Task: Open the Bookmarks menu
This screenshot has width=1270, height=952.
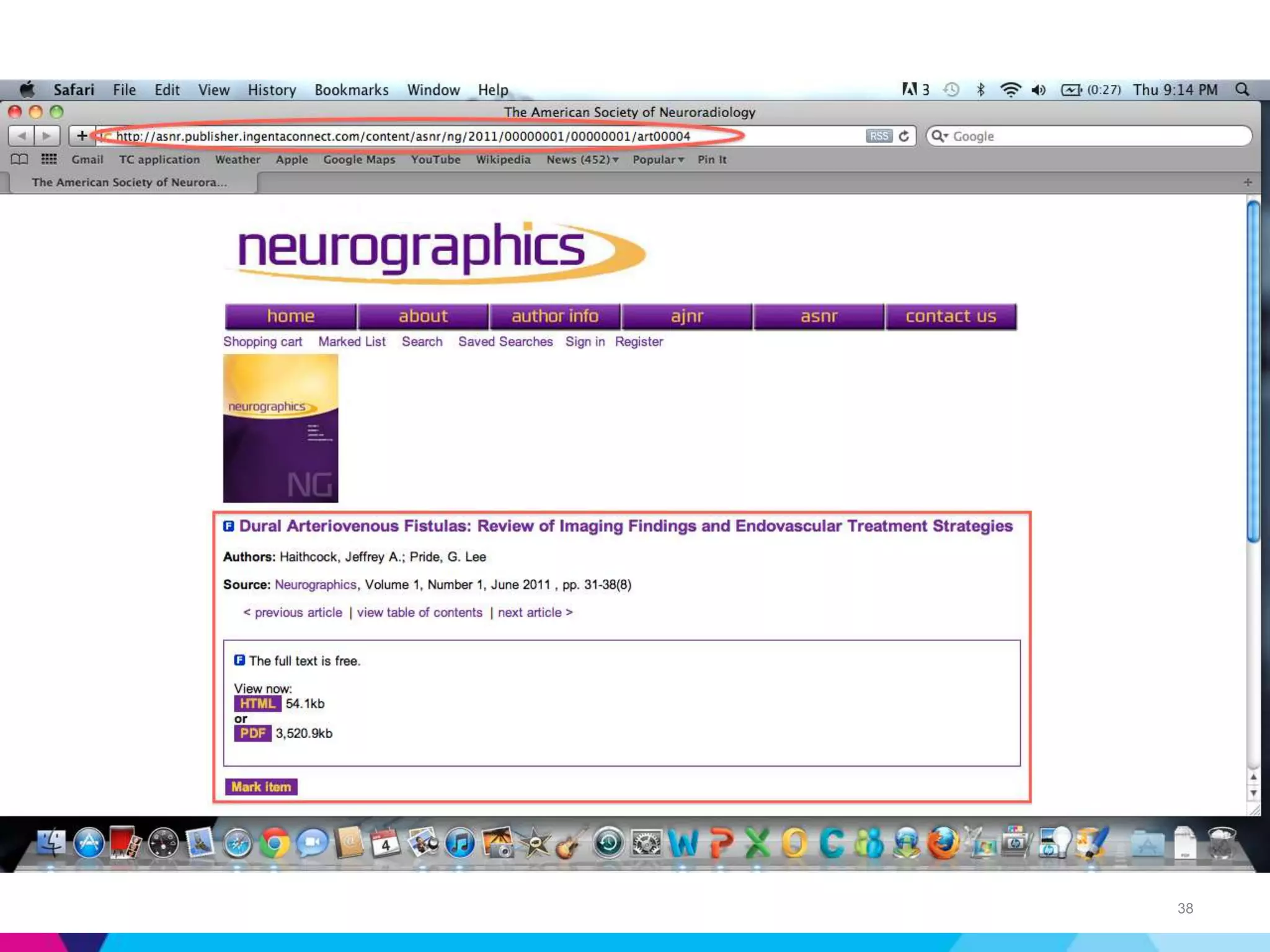Action: coord(351,90)
